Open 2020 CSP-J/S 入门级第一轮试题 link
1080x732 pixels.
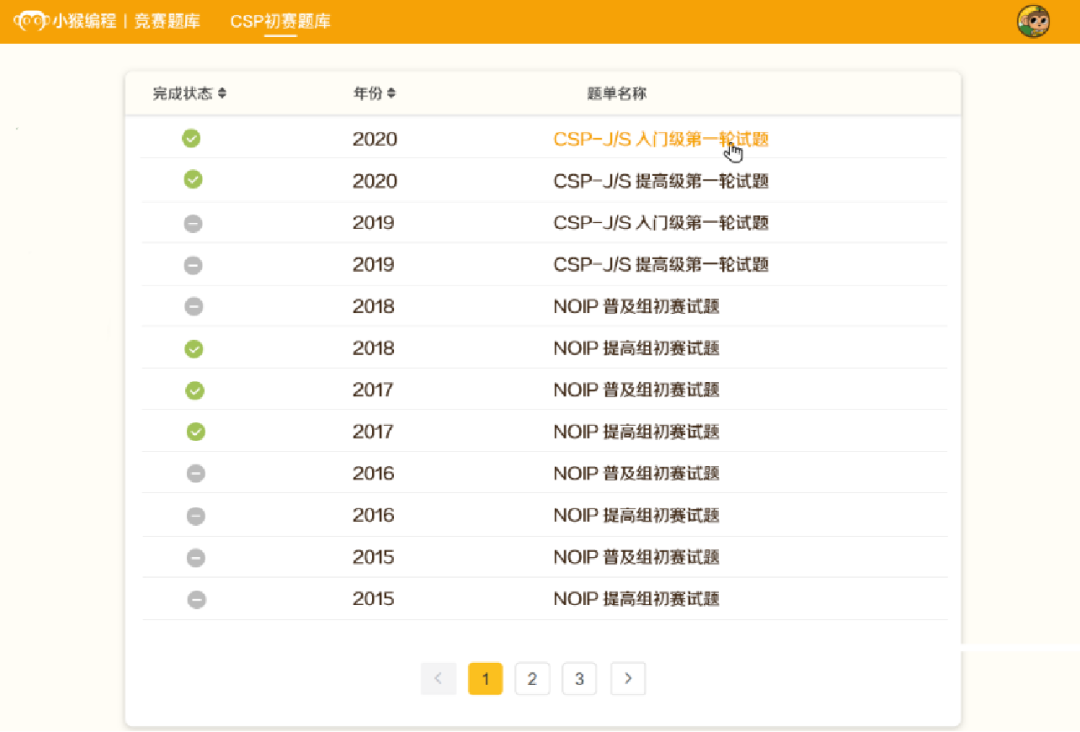coord(660,139)
